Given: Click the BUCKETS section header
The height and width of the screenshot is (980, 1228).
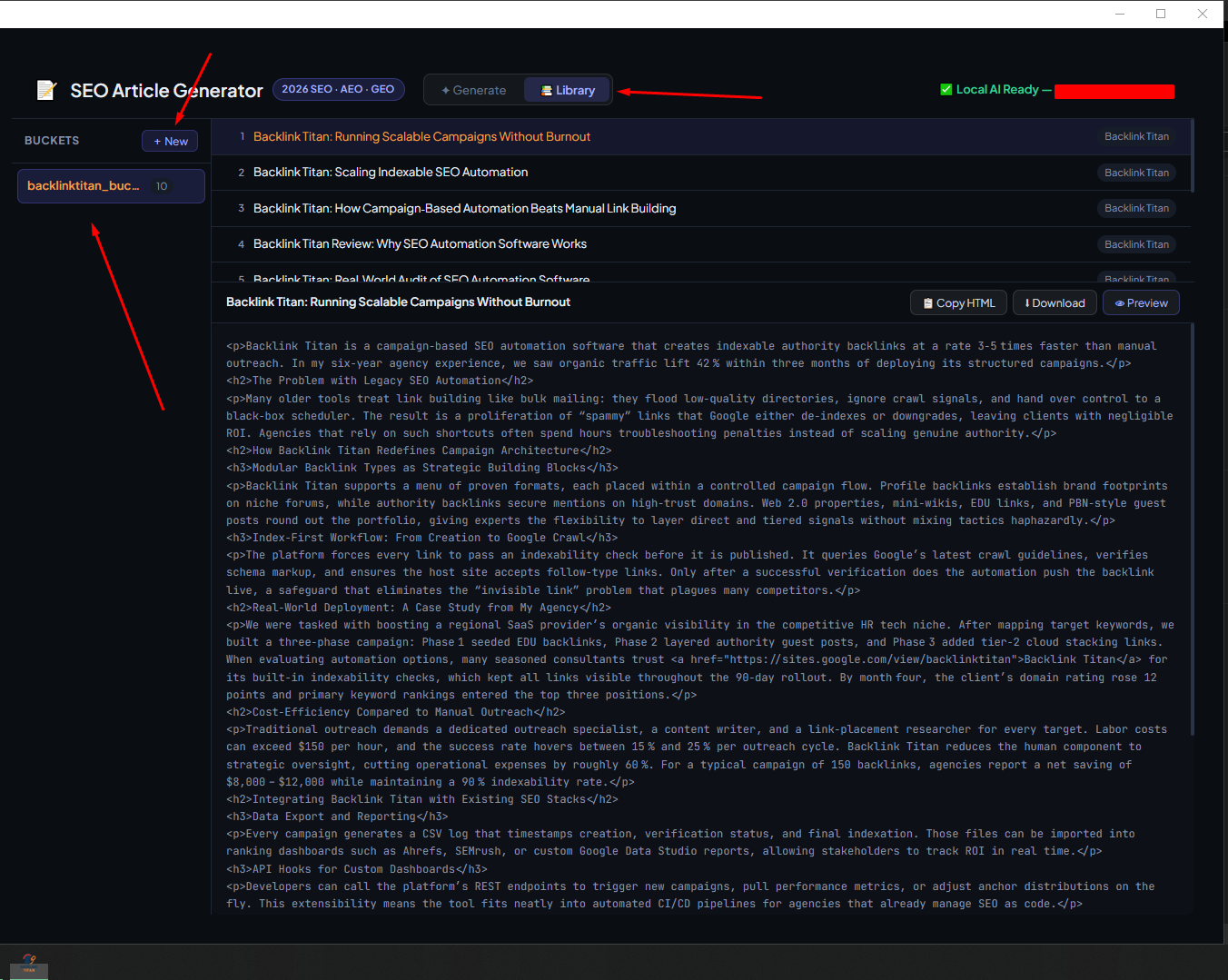Looking at the screenshot, I should [52, 141].
